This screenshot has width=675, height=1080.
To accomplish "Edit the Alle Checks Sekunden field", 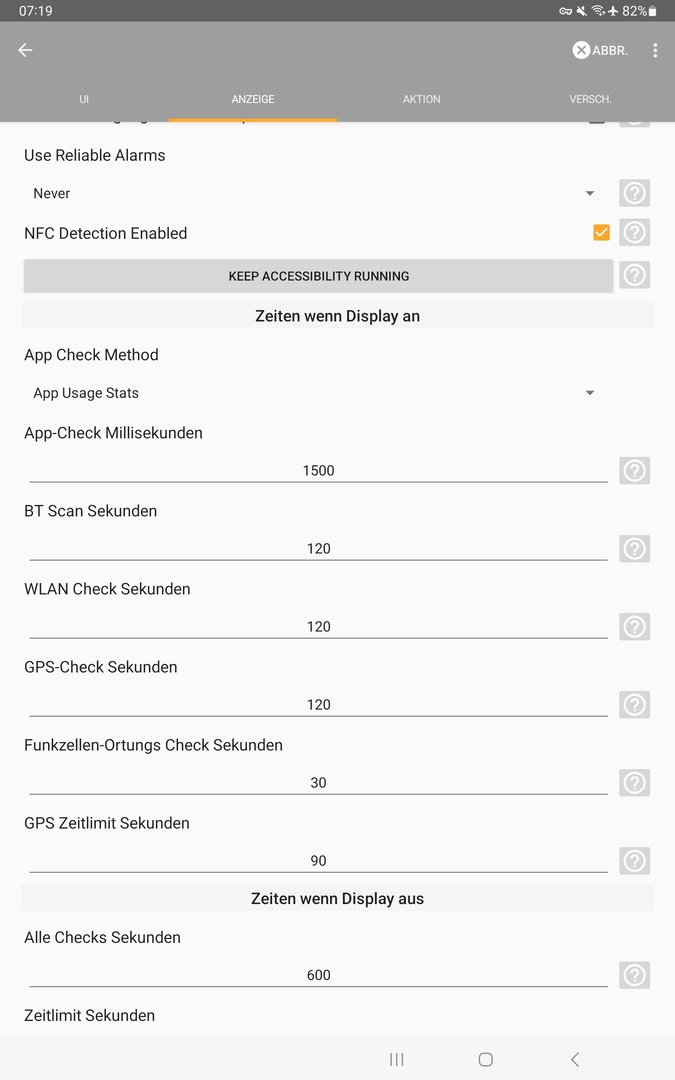I will 318,975.
